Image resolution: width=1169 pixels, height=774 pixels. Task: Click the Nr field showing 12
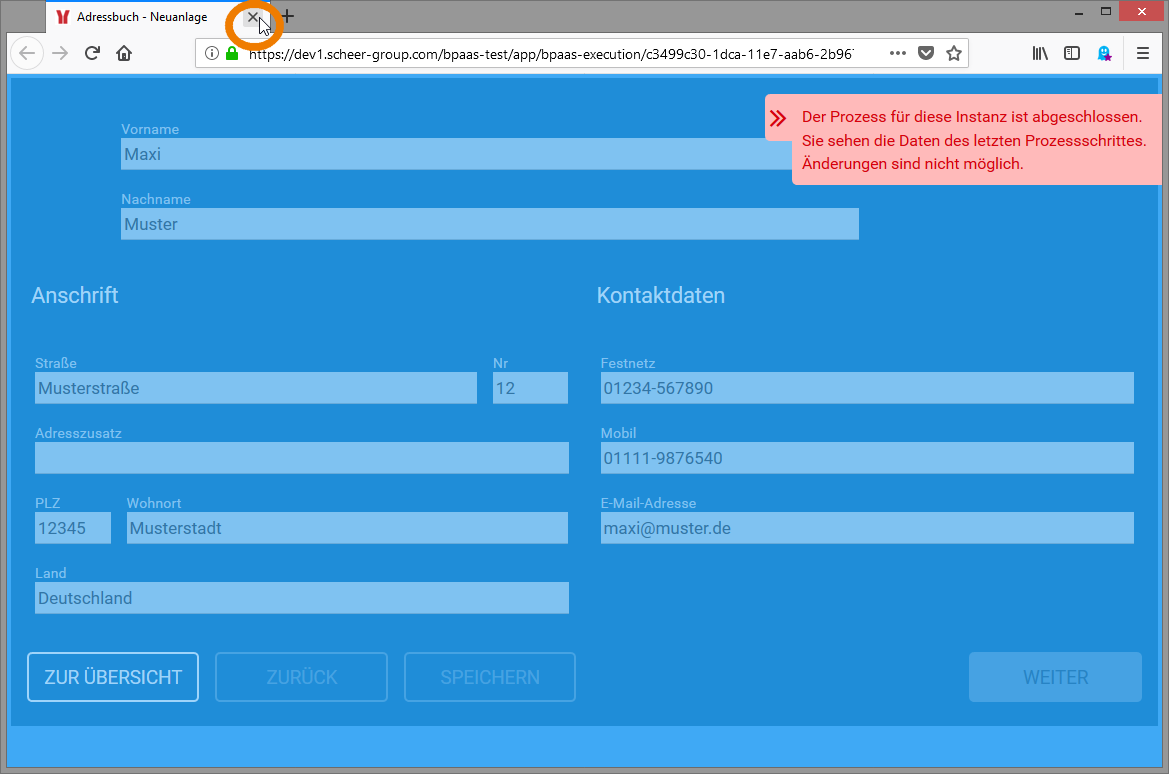[530, 388]
